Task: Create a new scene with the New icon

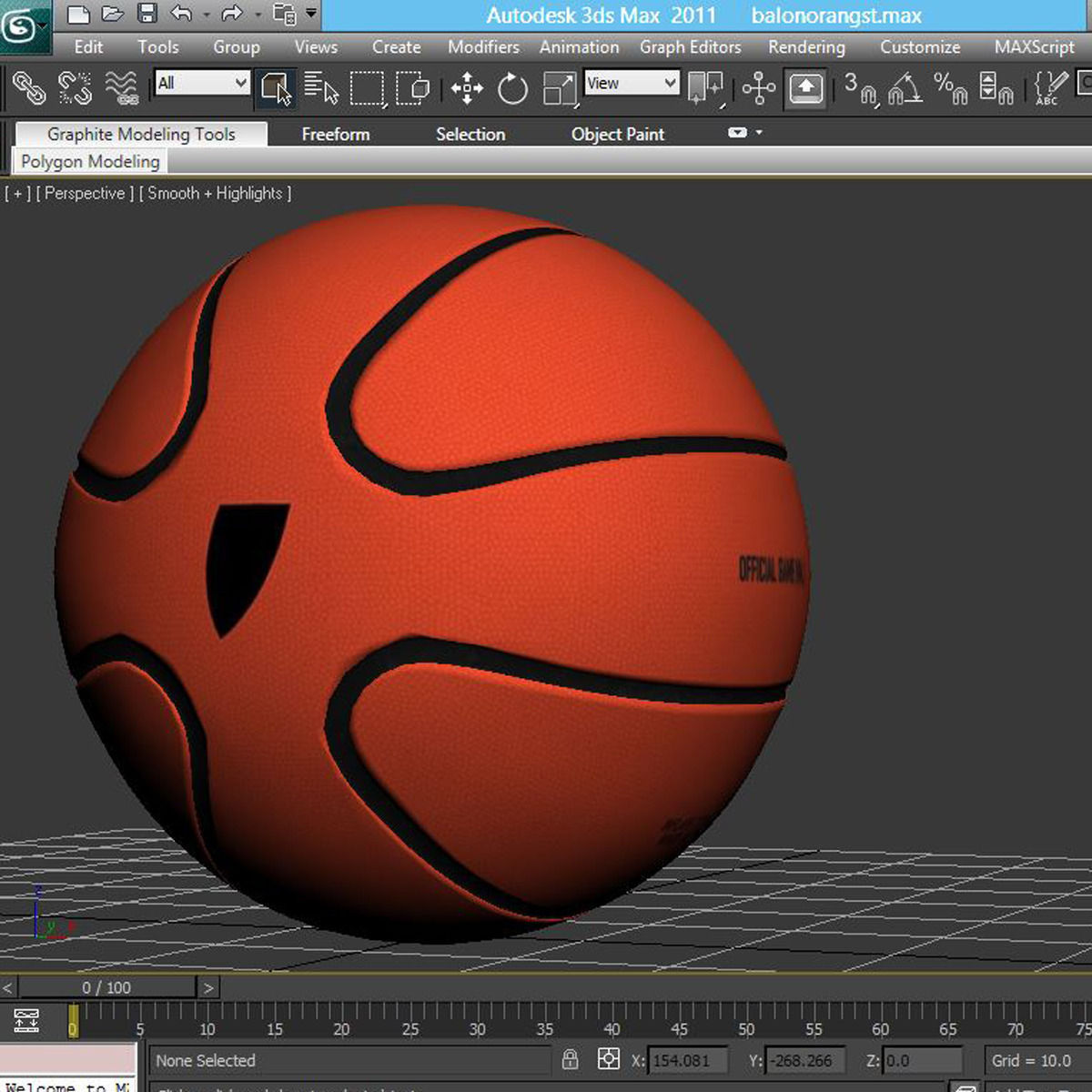Action: point(79,15)
